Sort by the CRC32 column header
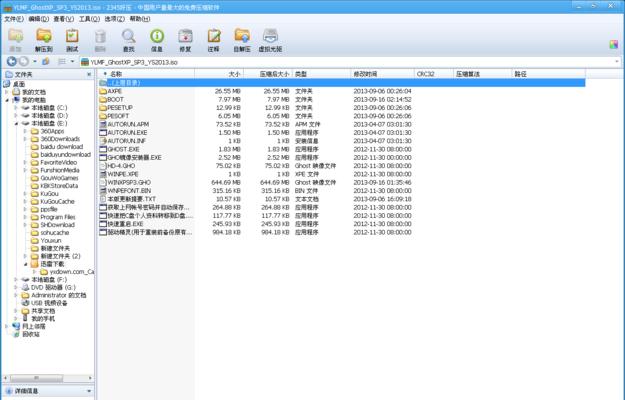Screen dimensions: 625x400 [434, 74]
